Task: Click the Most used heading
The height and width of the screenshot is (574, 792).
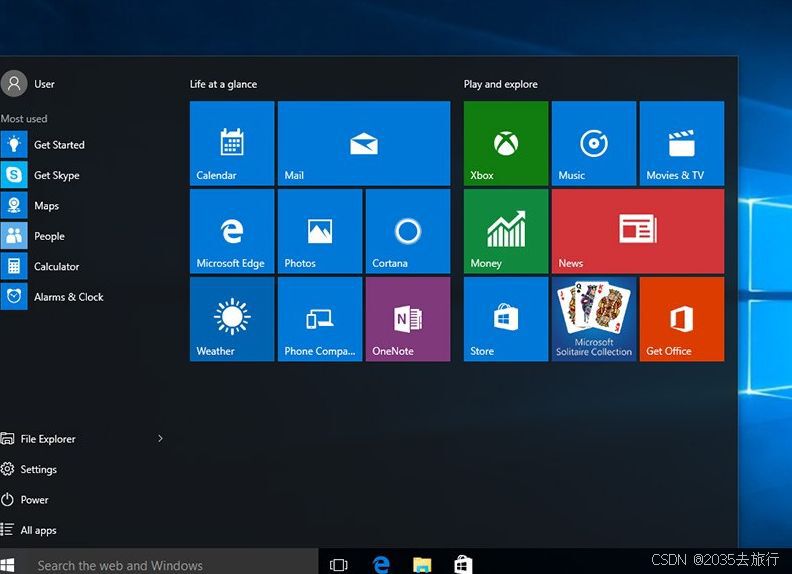Action: [x=24, y=119]
